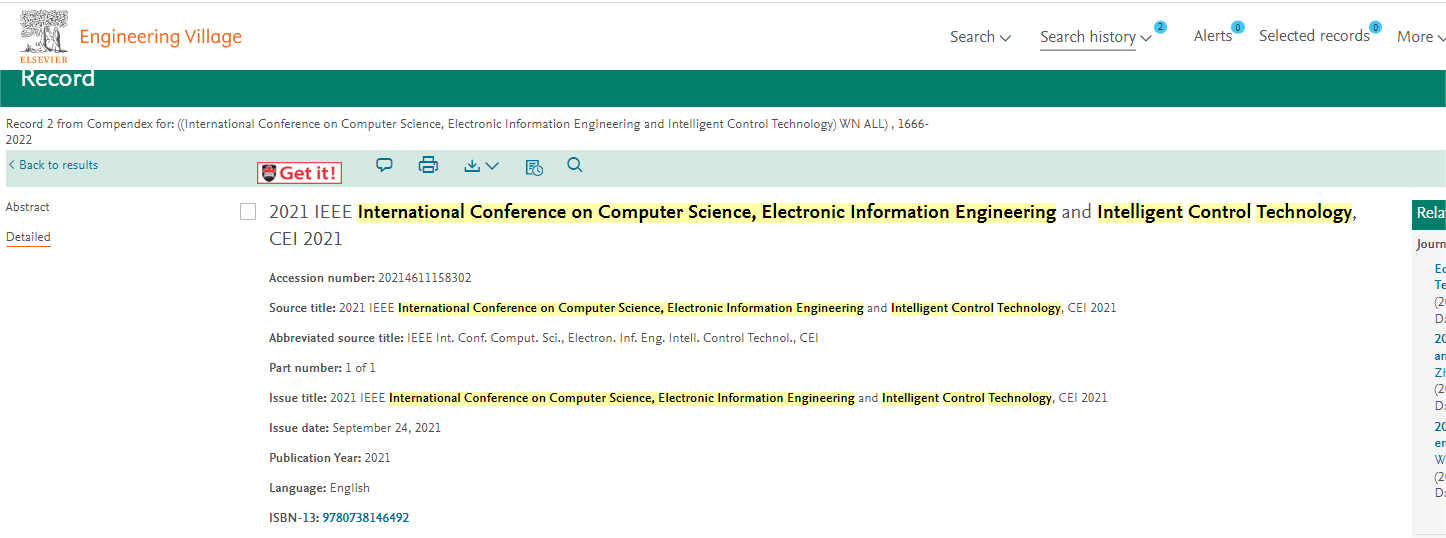This screenshot has height=538, width=1446.
Task: Open the Engineering Village home link
Action: (x=161, y=37)
